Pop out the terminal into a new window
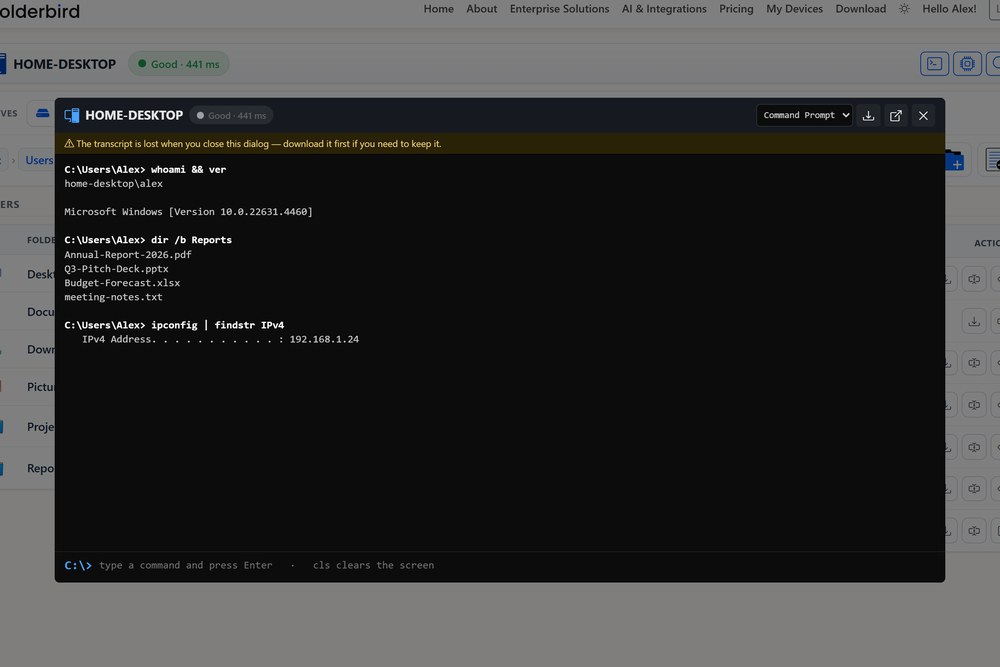 [895, 115]
